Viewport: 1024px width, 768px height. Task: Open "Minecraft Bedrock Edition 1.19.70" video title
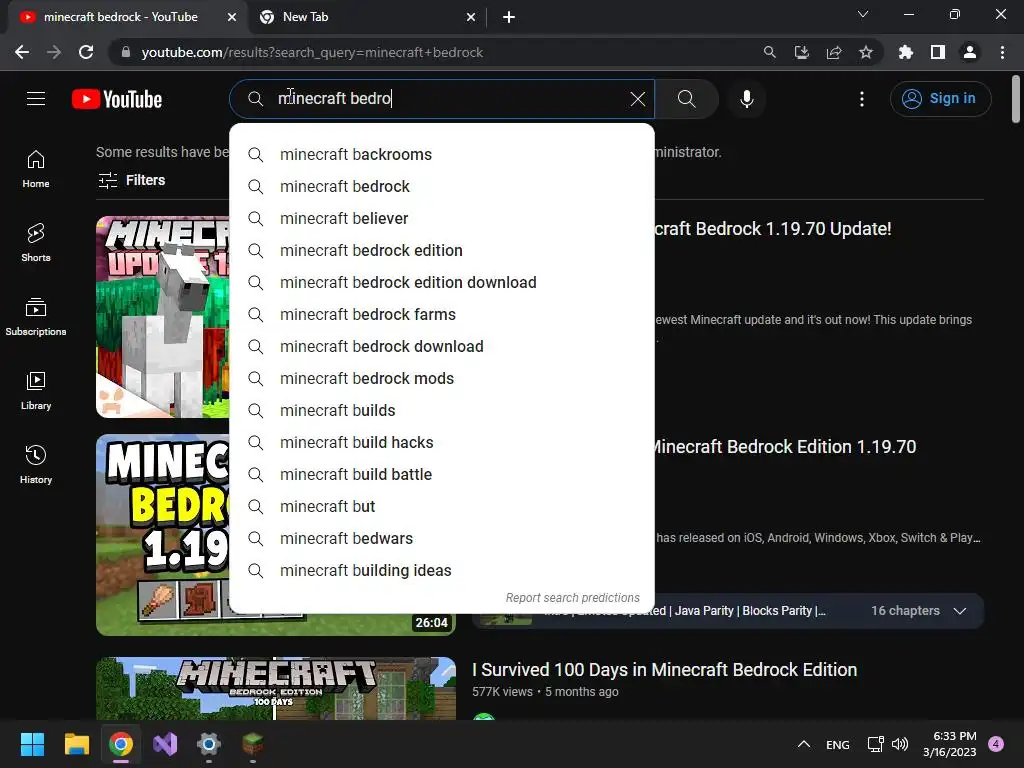click(786, 447)
